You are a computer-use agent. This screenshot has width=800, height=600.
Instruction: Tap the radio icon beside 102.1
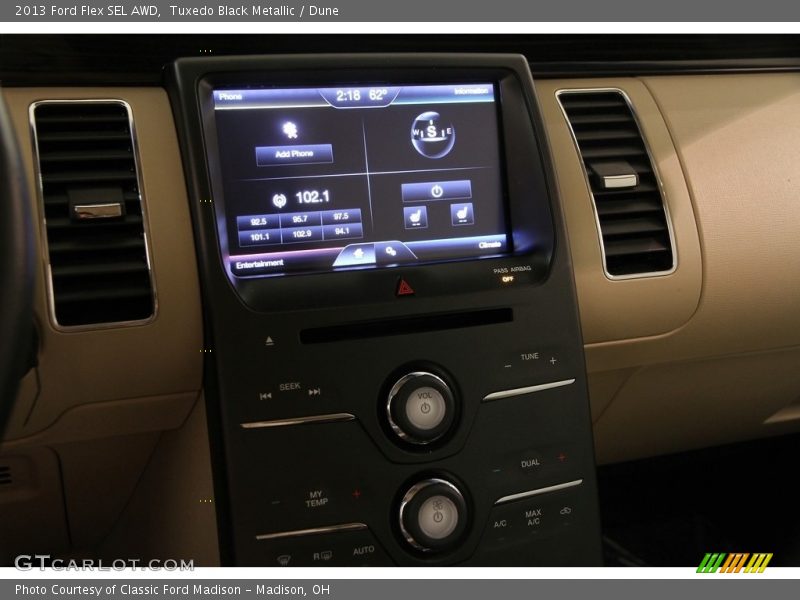(279, 201)
